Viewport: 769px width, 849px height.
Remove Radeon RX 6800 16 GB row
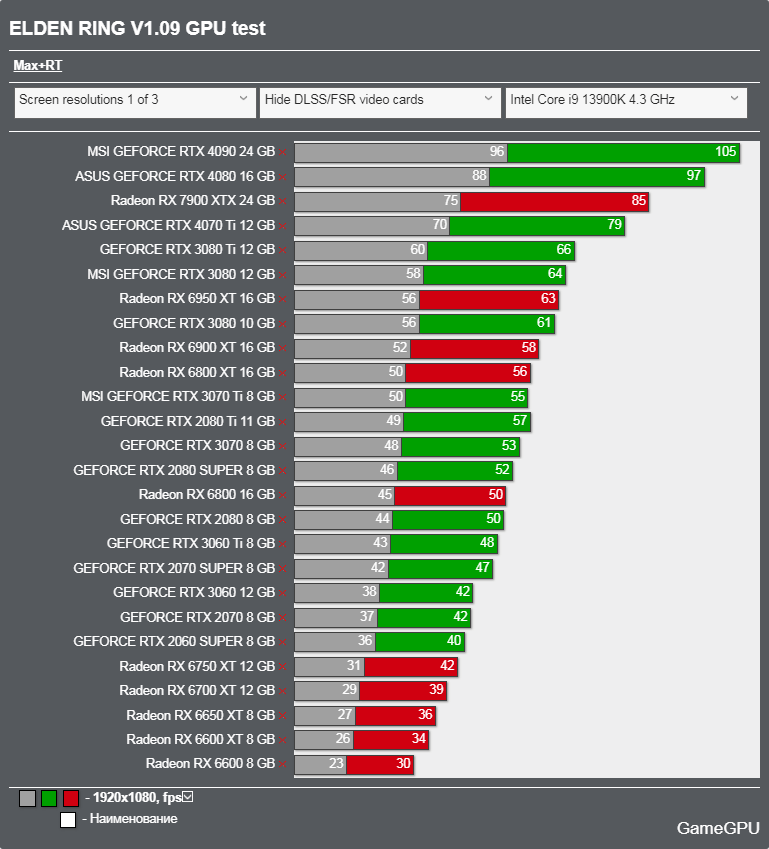click(x=283, y=495)
